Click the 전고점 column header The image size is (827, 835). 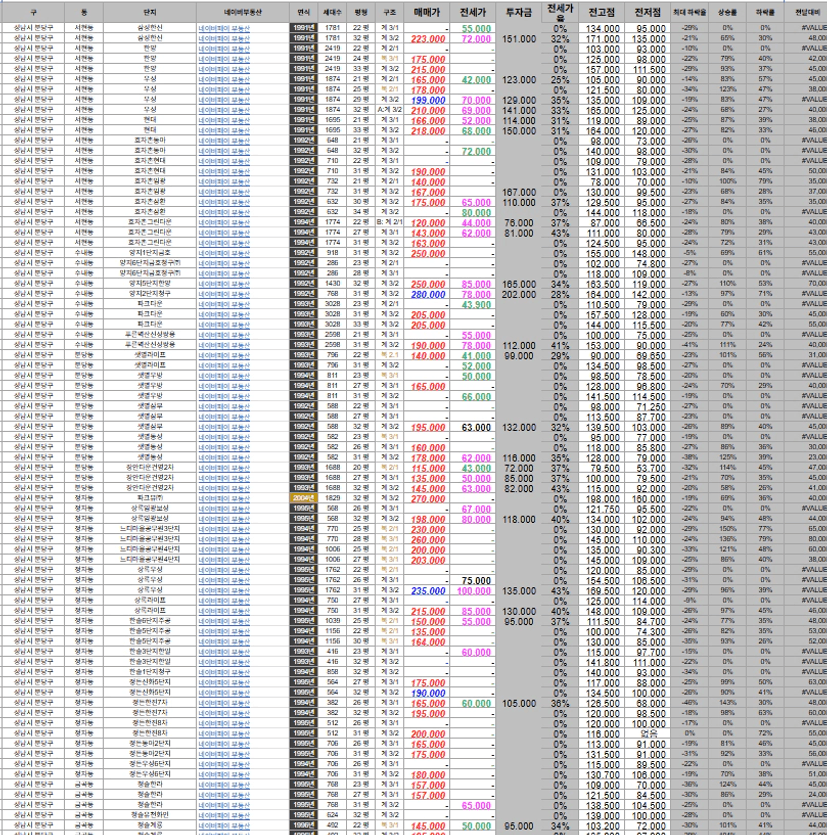point(603,11)
